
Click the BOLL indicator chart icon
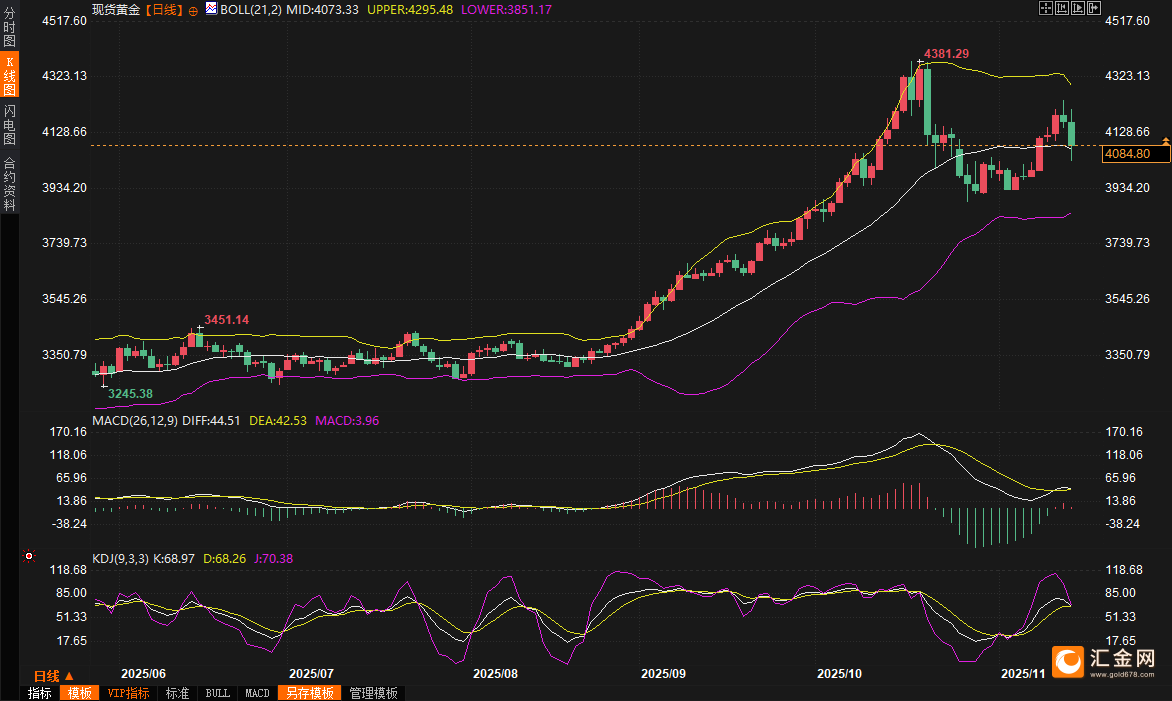210,8
